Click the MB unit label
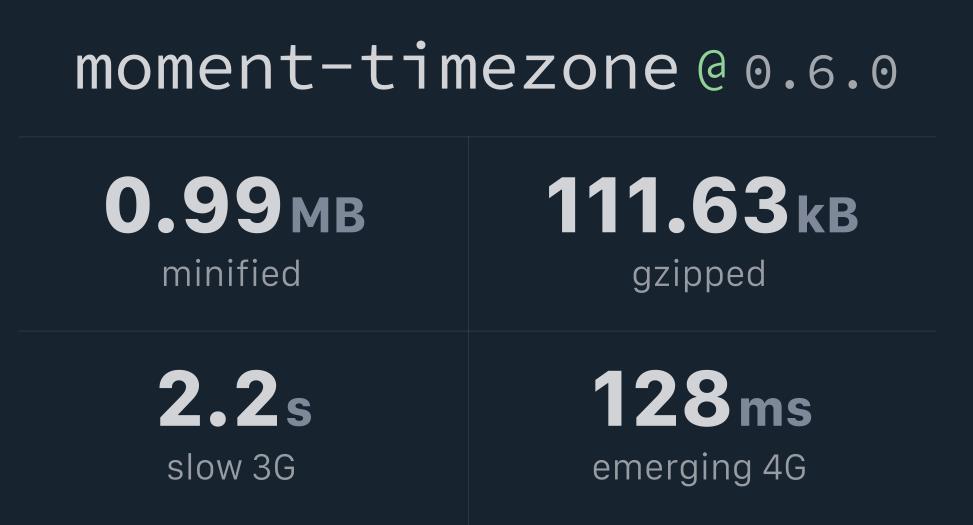973x525 pixels. point(327,216)
